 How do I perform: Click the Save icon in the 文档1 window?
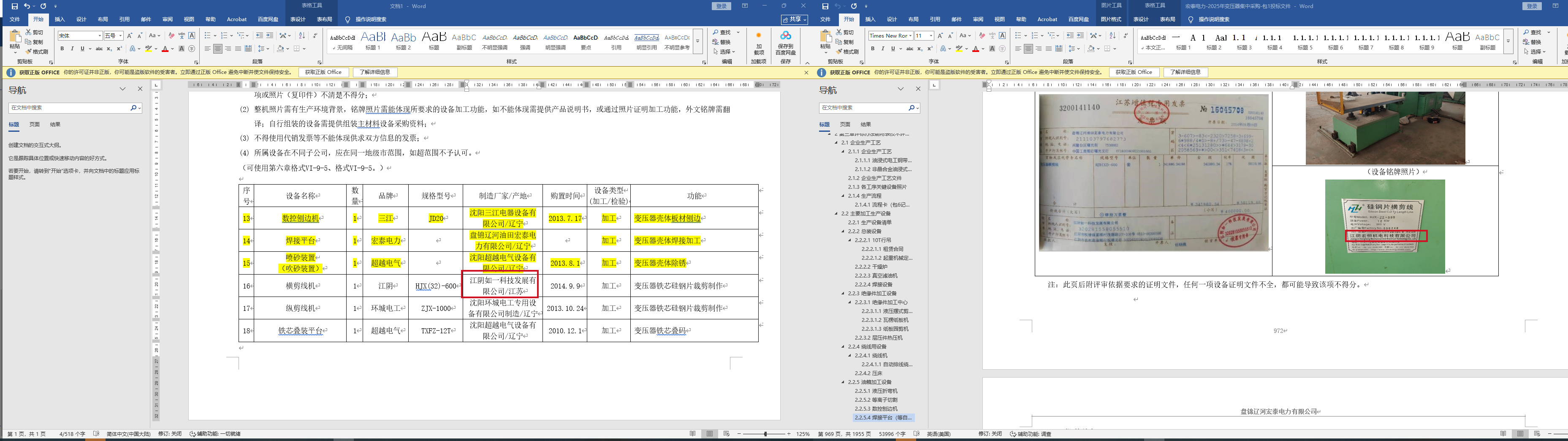point(15,6)
